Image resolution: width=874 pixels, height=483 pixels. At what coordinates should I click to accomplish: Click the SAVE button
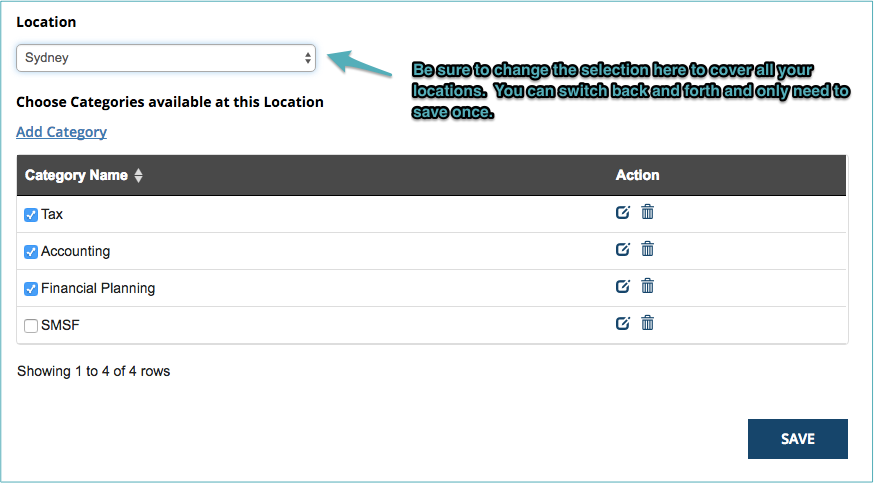[798, 439]
